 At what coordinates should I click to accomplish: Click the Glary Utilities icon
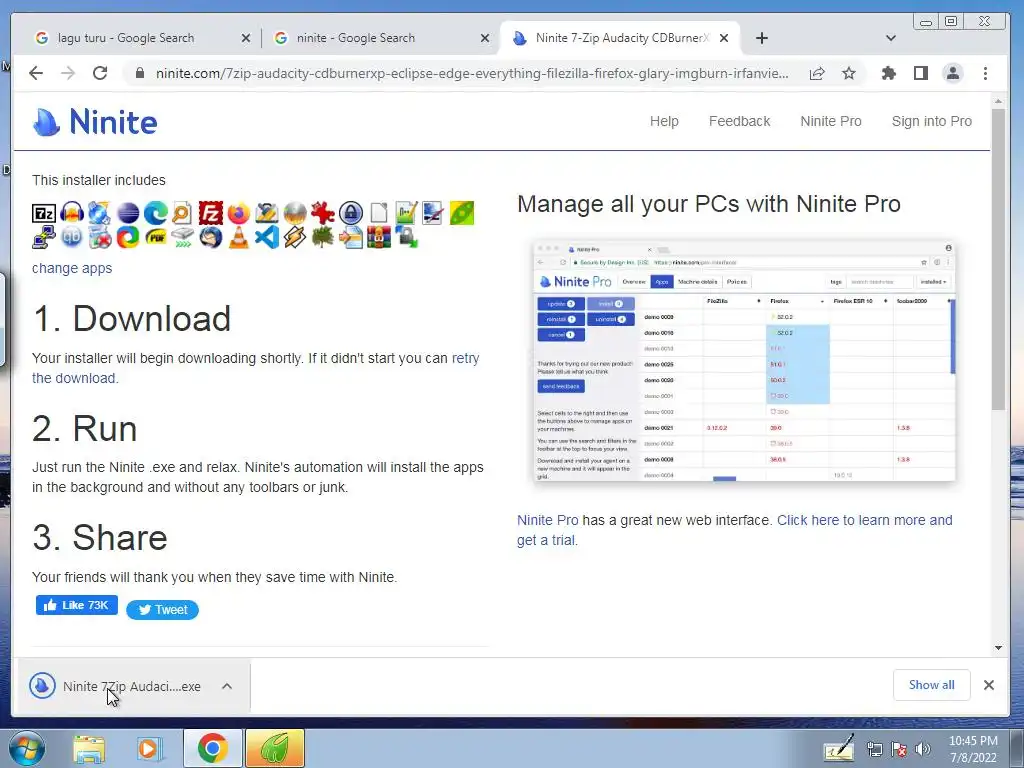pyautogui.click(x=266, y=213)
